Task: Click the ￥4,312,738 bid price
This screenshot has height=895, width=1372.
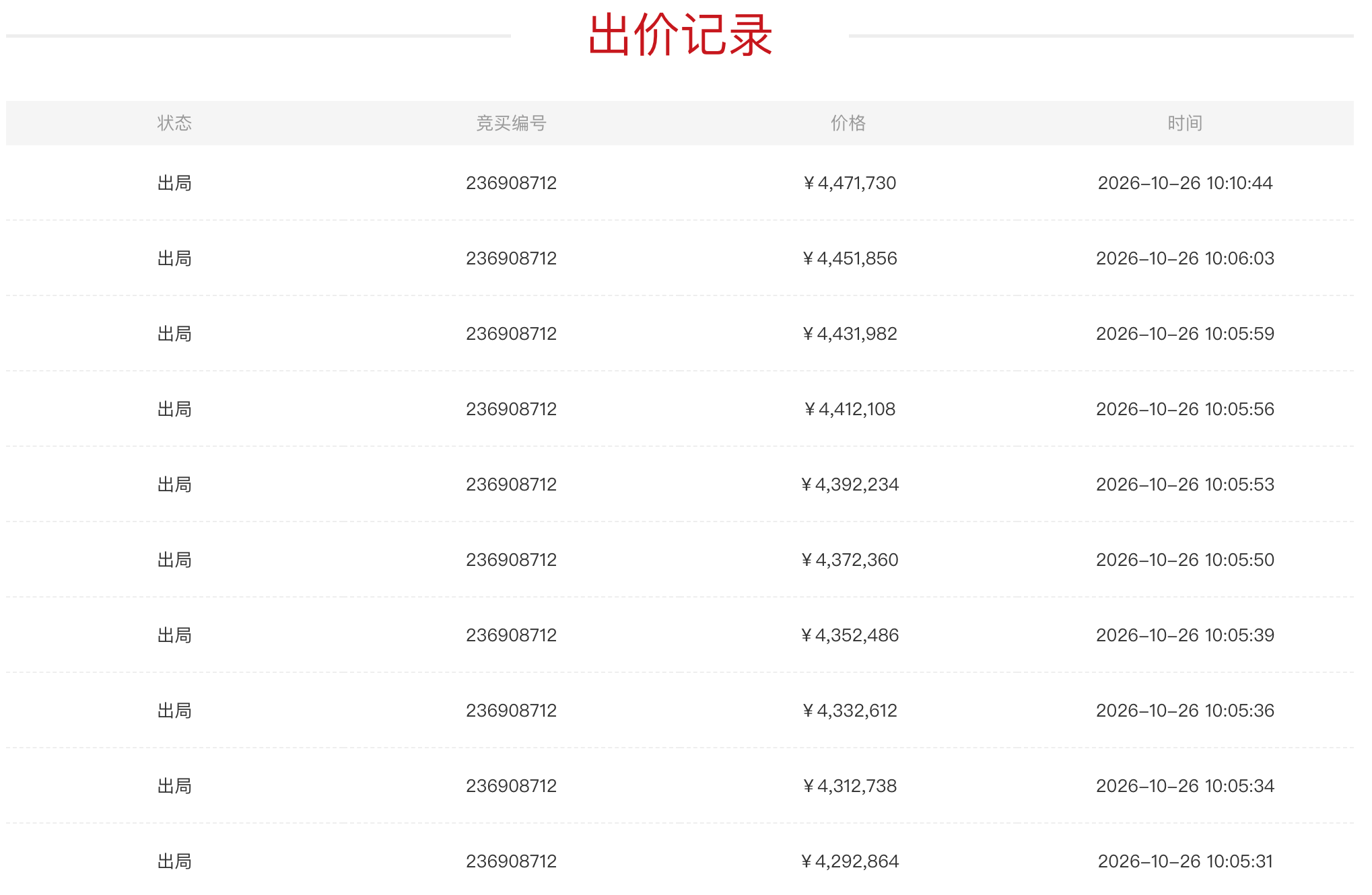Action: (849, 786)
